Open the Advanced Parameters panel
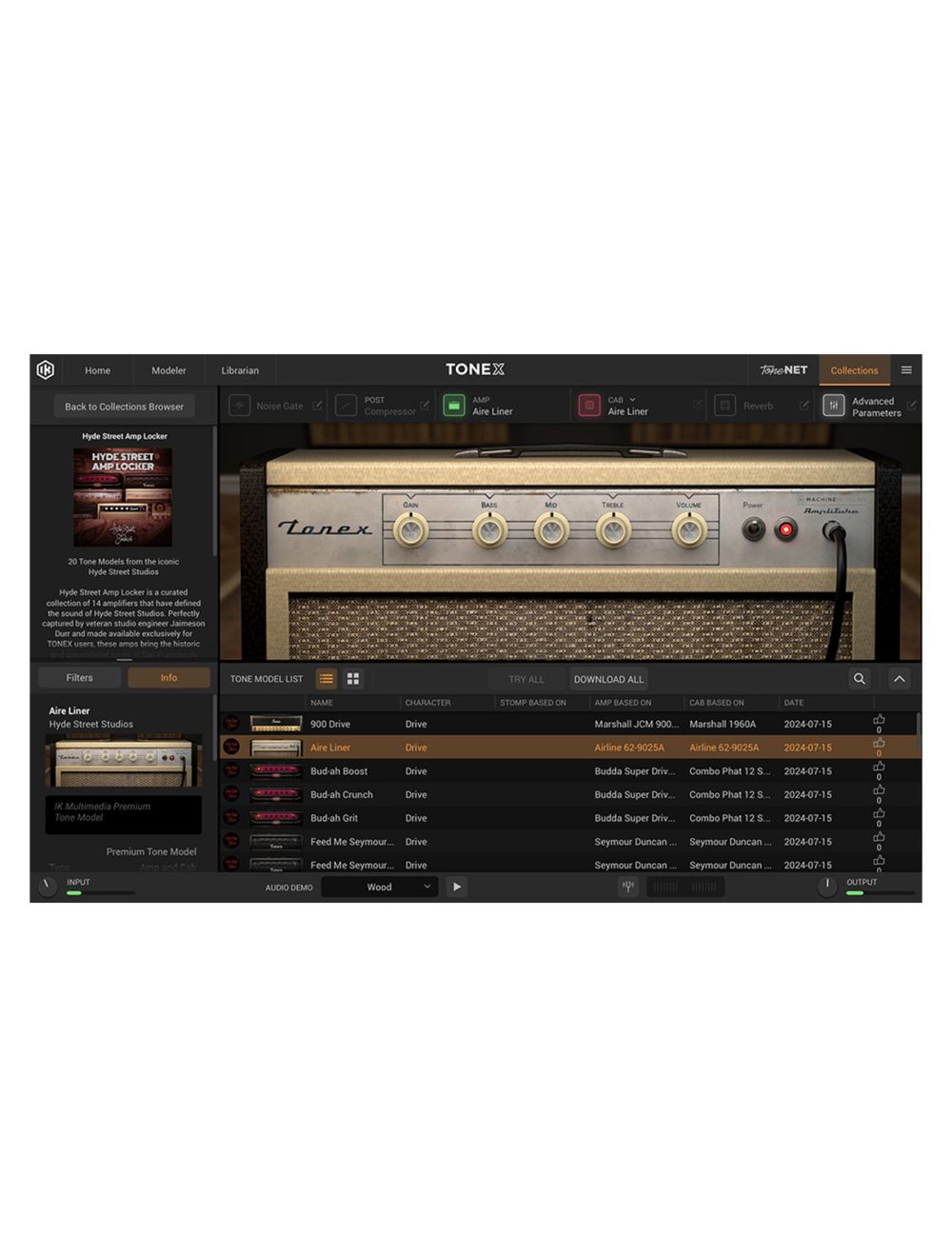952x1257 pixels. point(866,407)
